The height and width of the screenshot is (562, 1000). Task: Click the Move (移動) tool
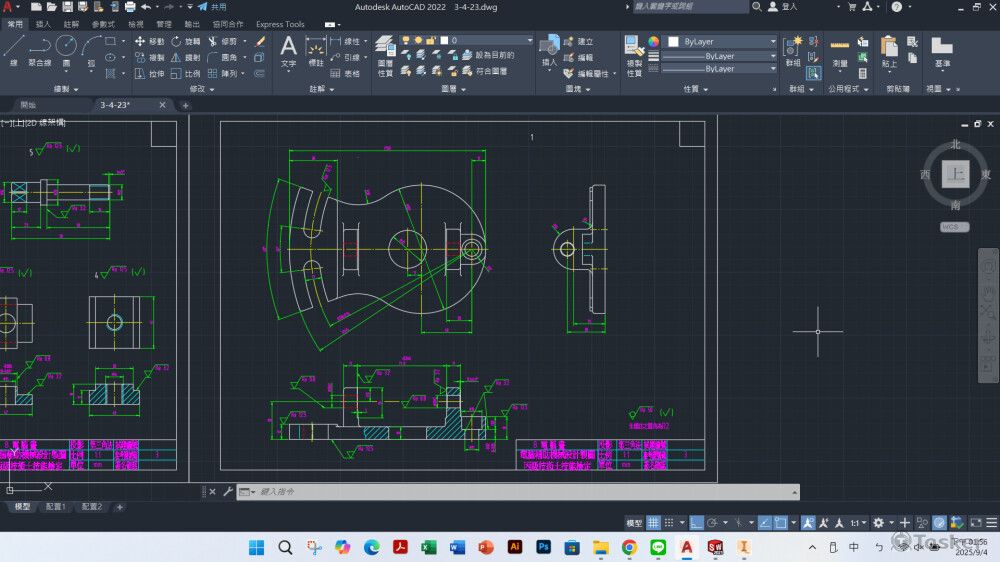pos(150,41)
